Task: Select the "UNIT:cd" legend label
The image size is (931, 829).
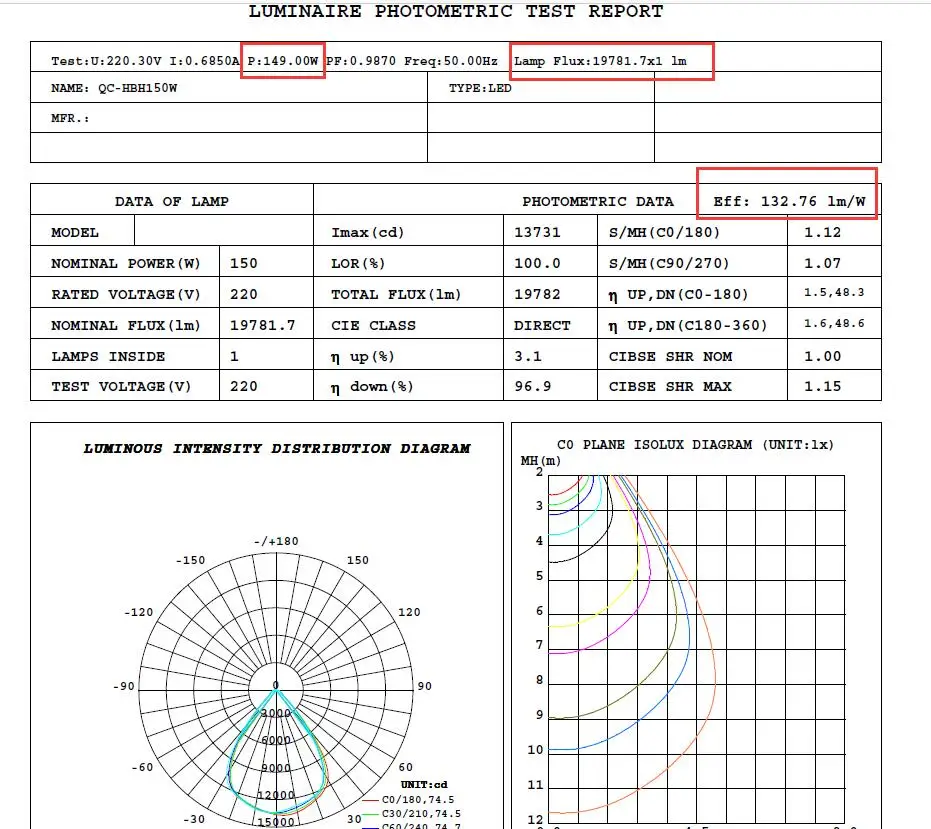Action: (424, 784)
